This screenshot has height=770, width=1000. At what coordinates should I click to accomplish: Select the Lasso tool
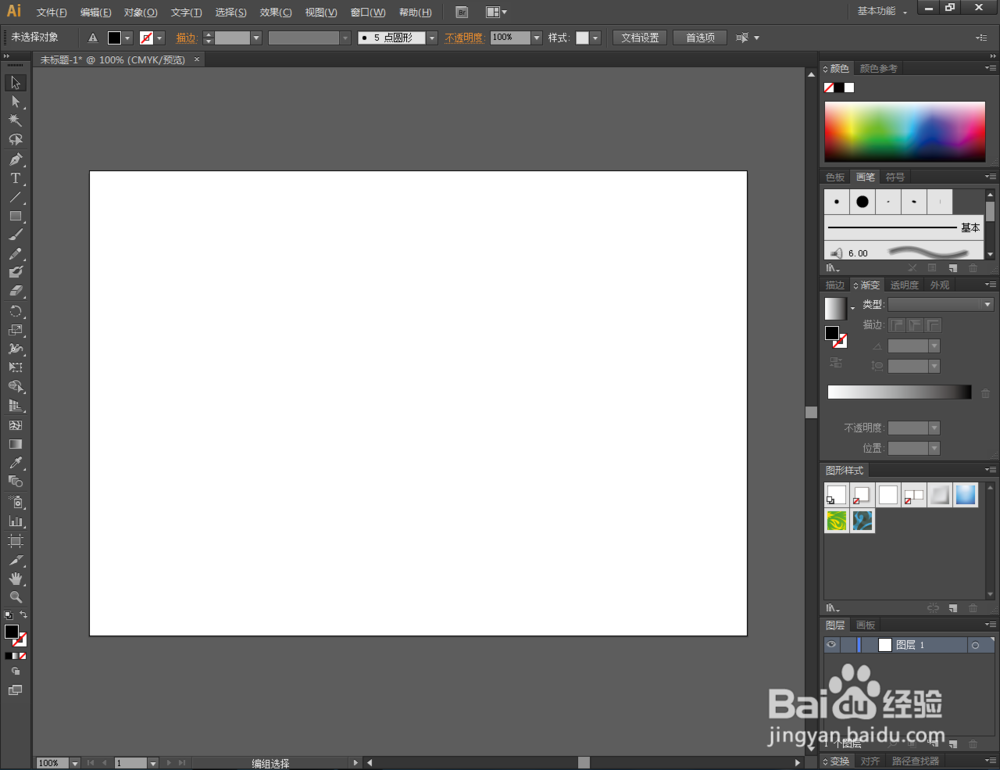click(15, 140)
